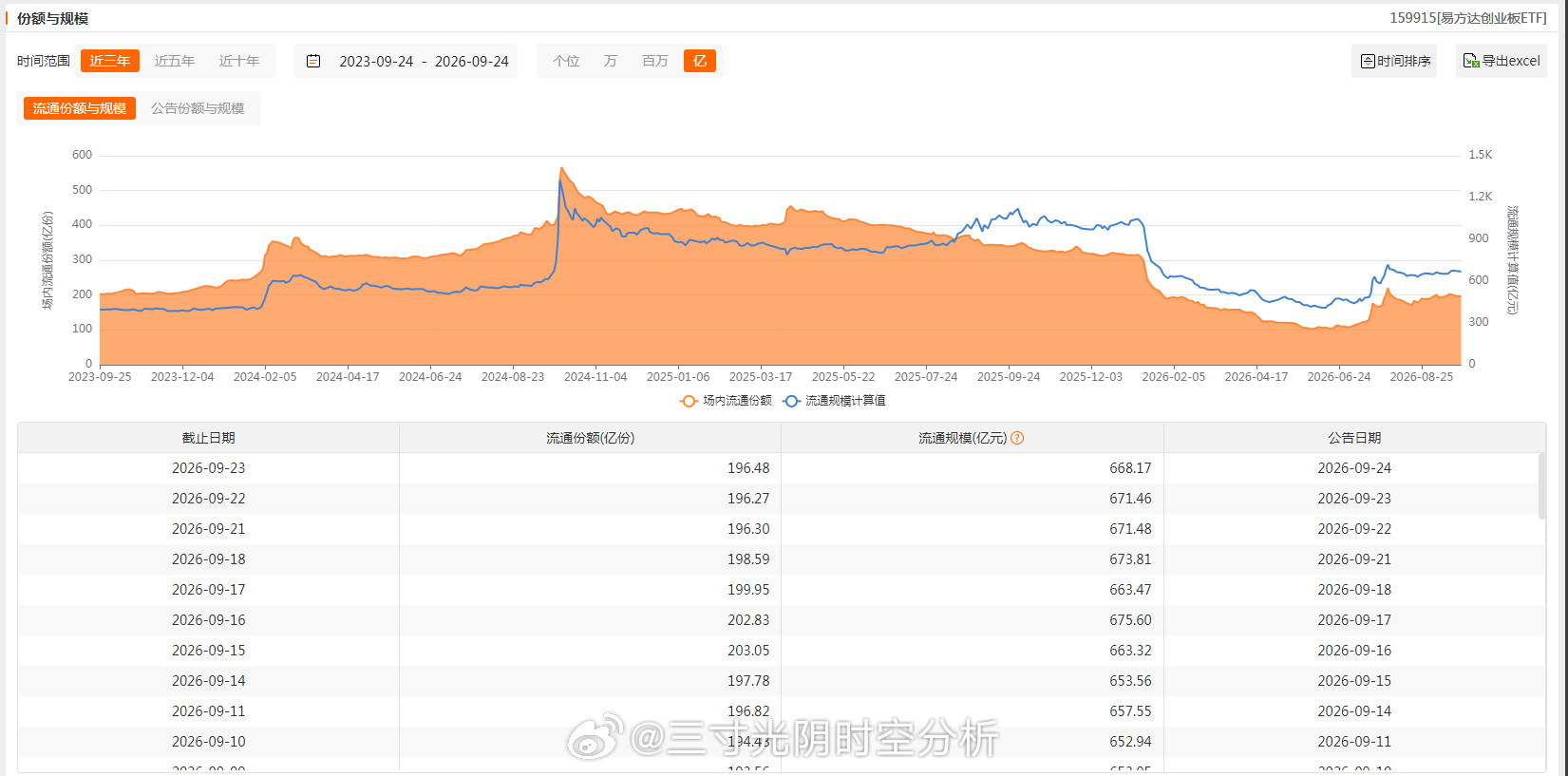Select the row dated 2026-09-18
1568x776 pixels.
tap(779, 559)
